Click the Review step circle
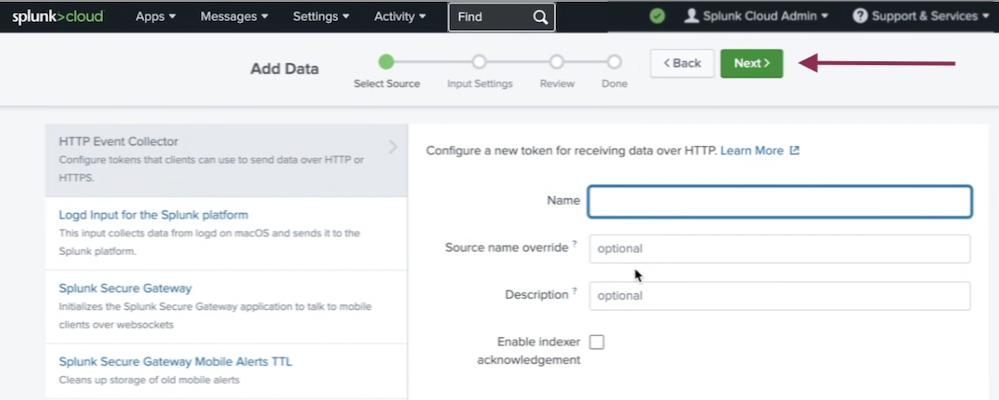999x400 pixels. pos(557,62)
